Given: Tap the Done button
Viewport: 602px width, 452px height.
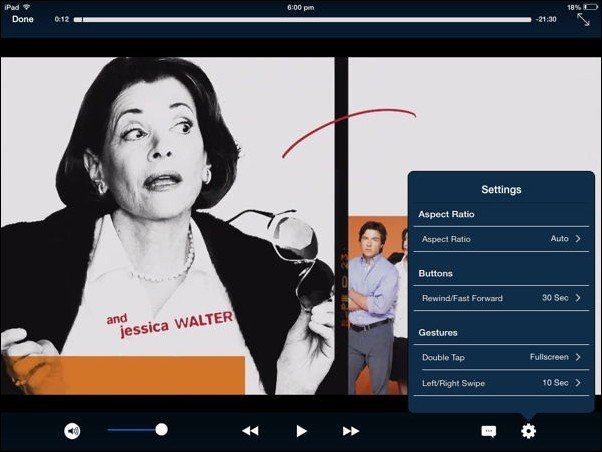Looking at the screenshot, I should [x=23, y=19].
